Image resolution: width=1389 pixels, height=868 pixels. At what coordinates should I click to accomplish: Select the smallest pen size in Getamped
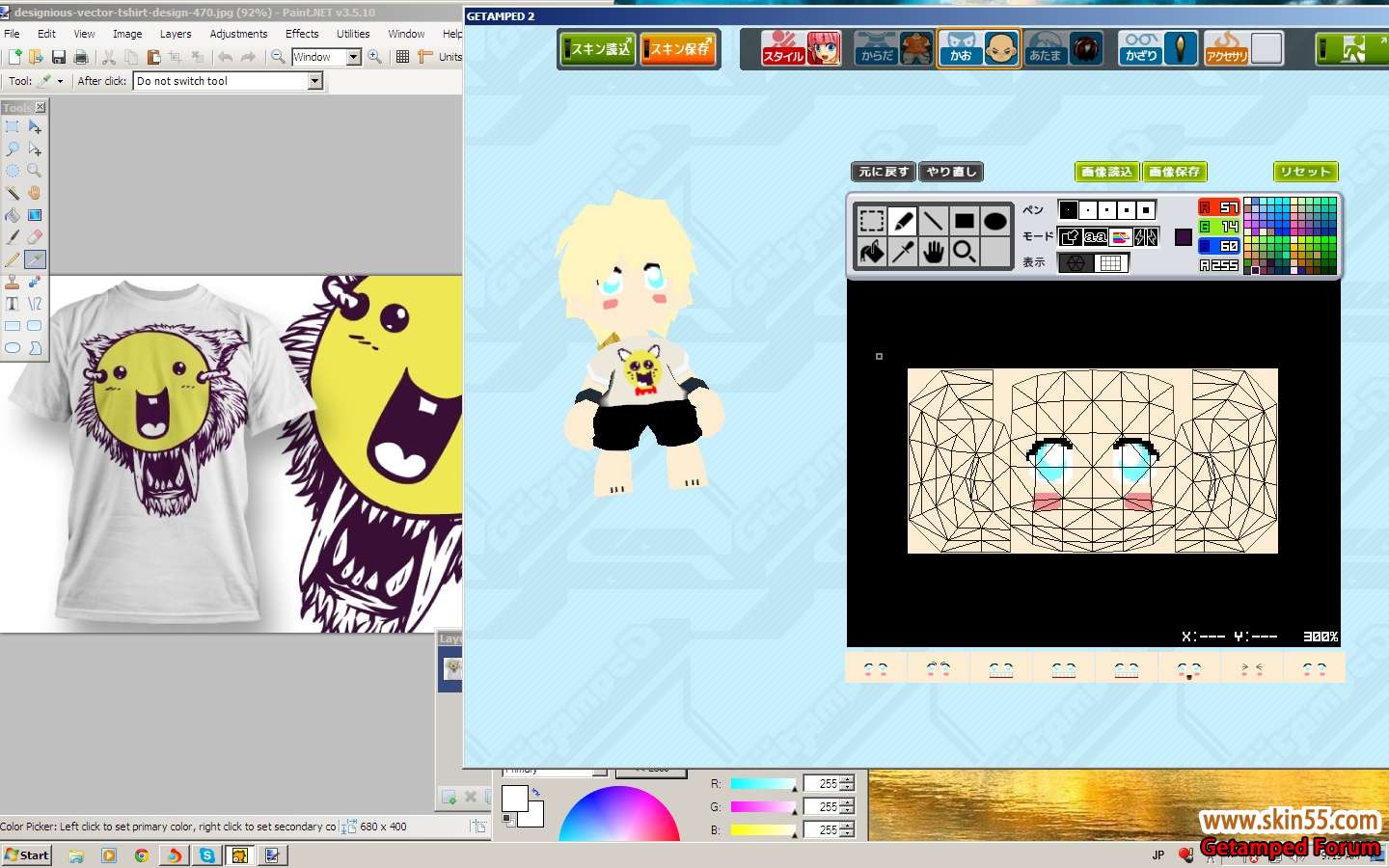1069,209
